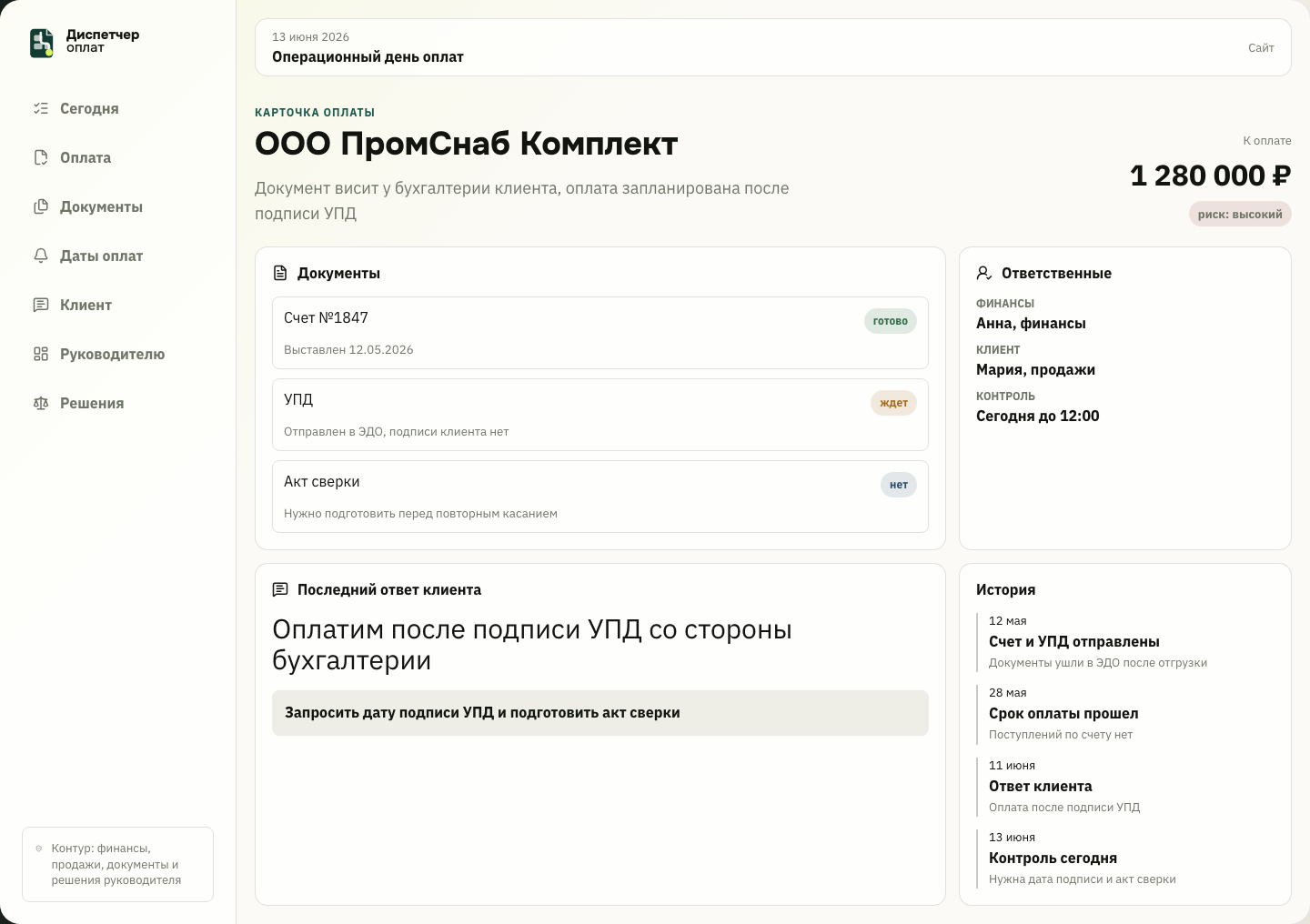Open the Сегодня section
Screen dimensions: 1310x924
118,108
